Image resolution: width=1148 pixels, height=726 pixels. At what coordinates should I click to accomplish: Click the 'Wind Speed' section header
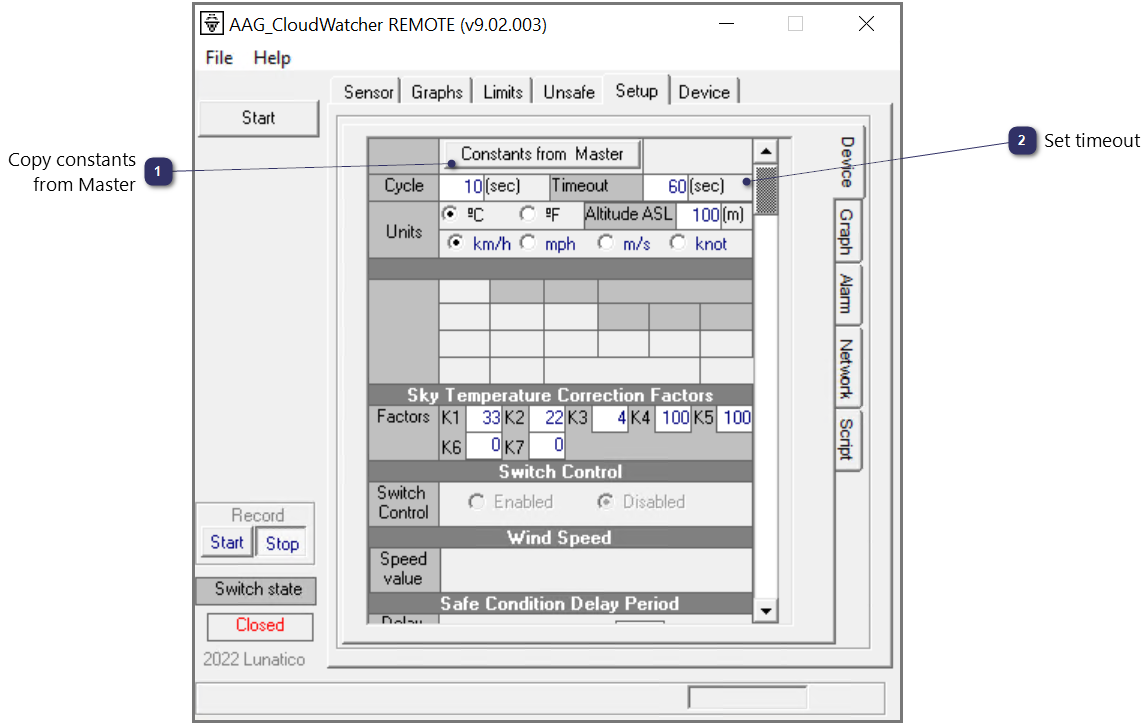559,537
